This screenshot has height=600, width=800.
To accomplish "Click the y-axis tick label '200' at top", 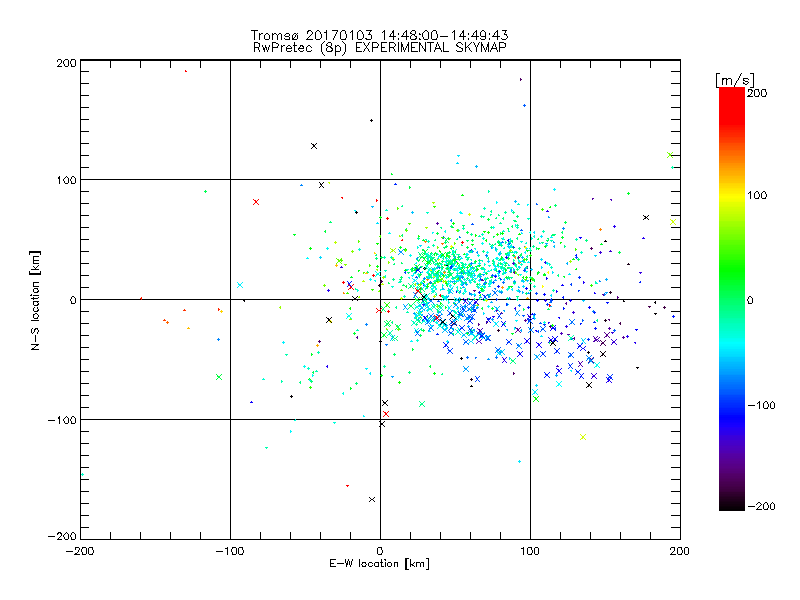I will pyautogui.click(x=66, y=63).
